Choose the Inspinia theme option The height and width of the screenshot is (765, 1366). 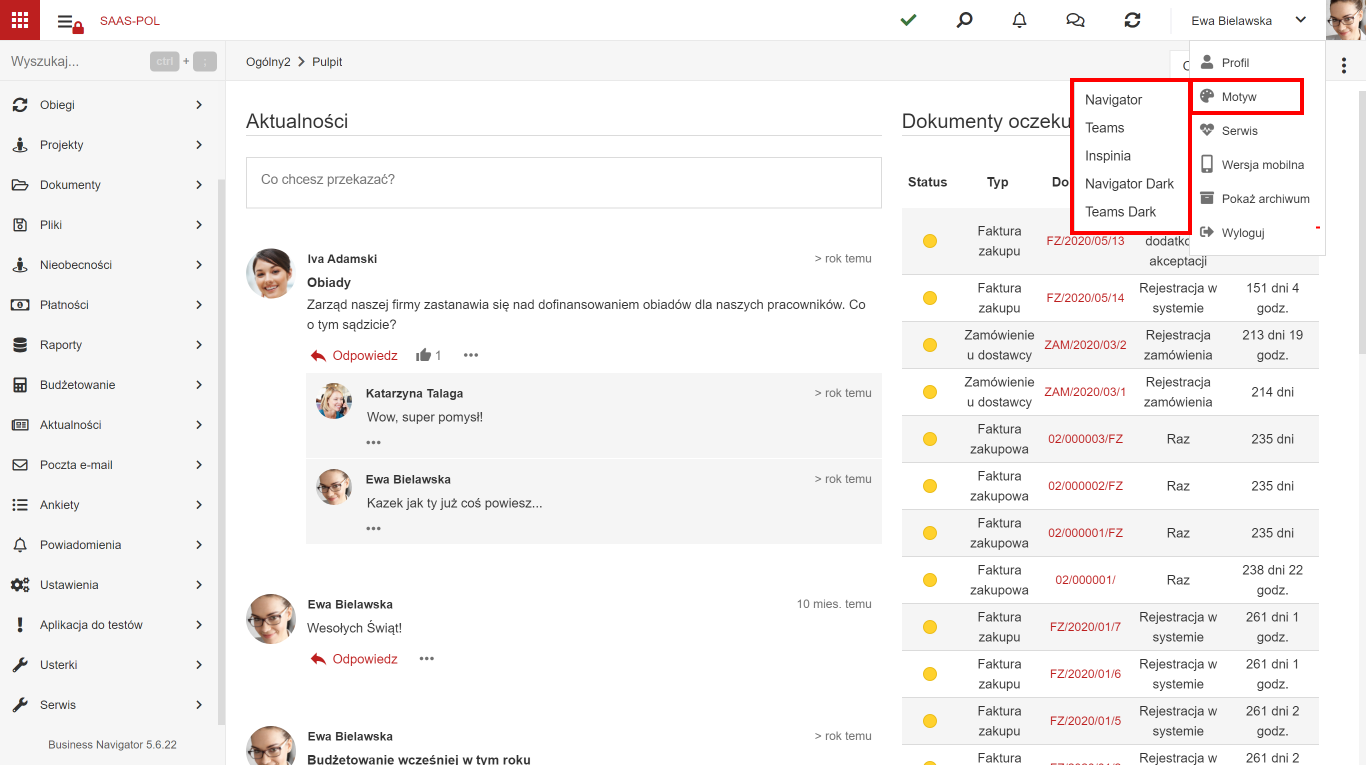pos(1108,156)
